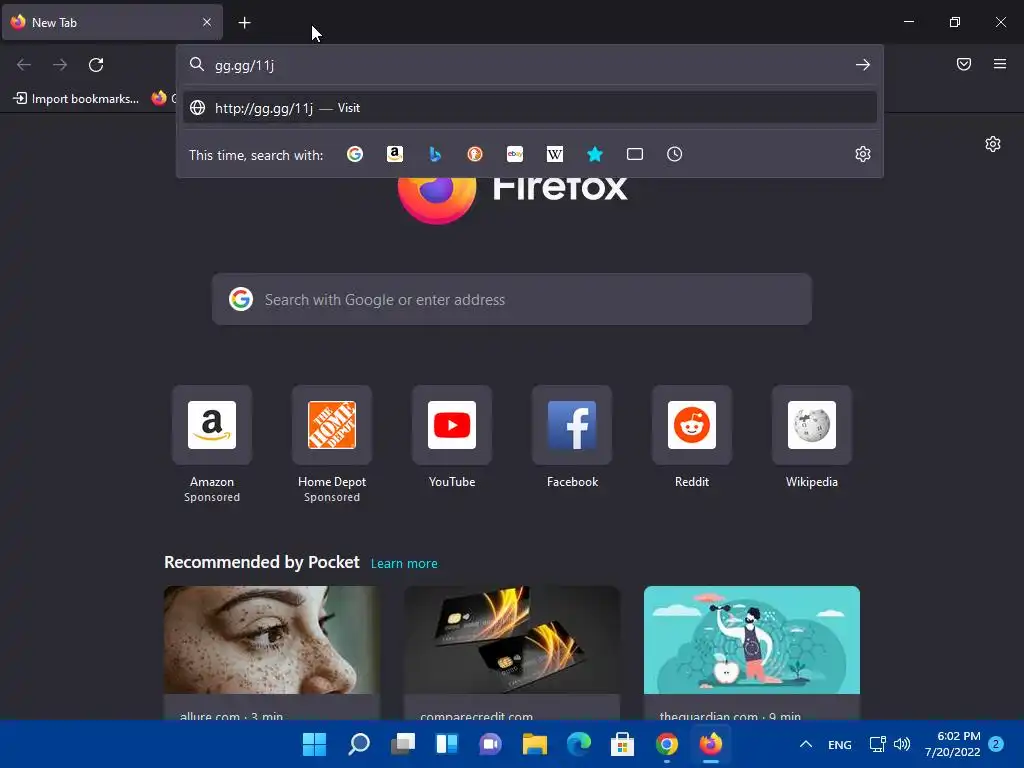
Task: Search this time with eBay
Action: tap(515, 154)
